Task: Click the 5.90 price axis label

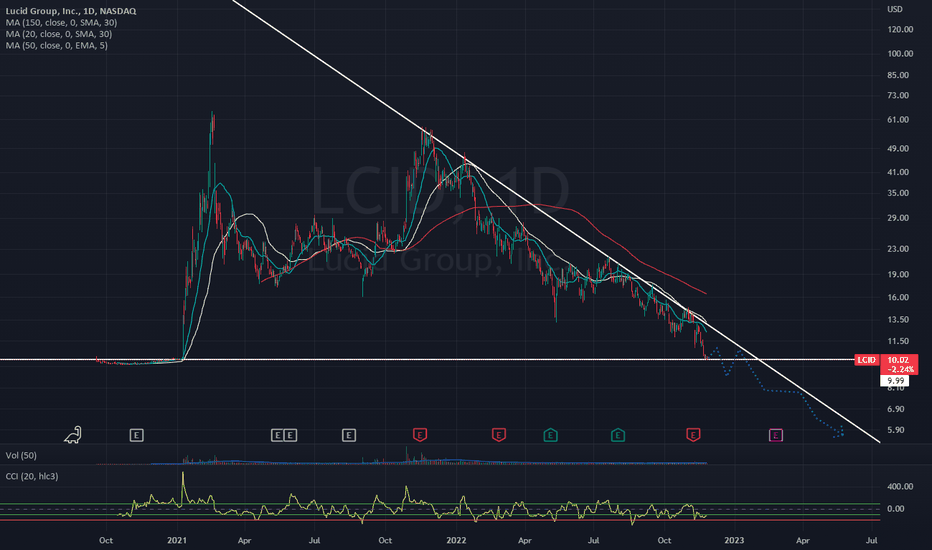Action: click(x=895, y=430)
